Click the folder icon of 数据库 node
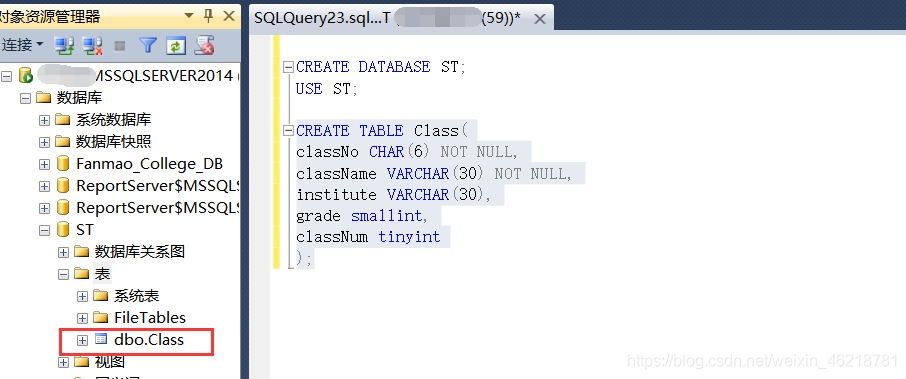 point(44,98)
